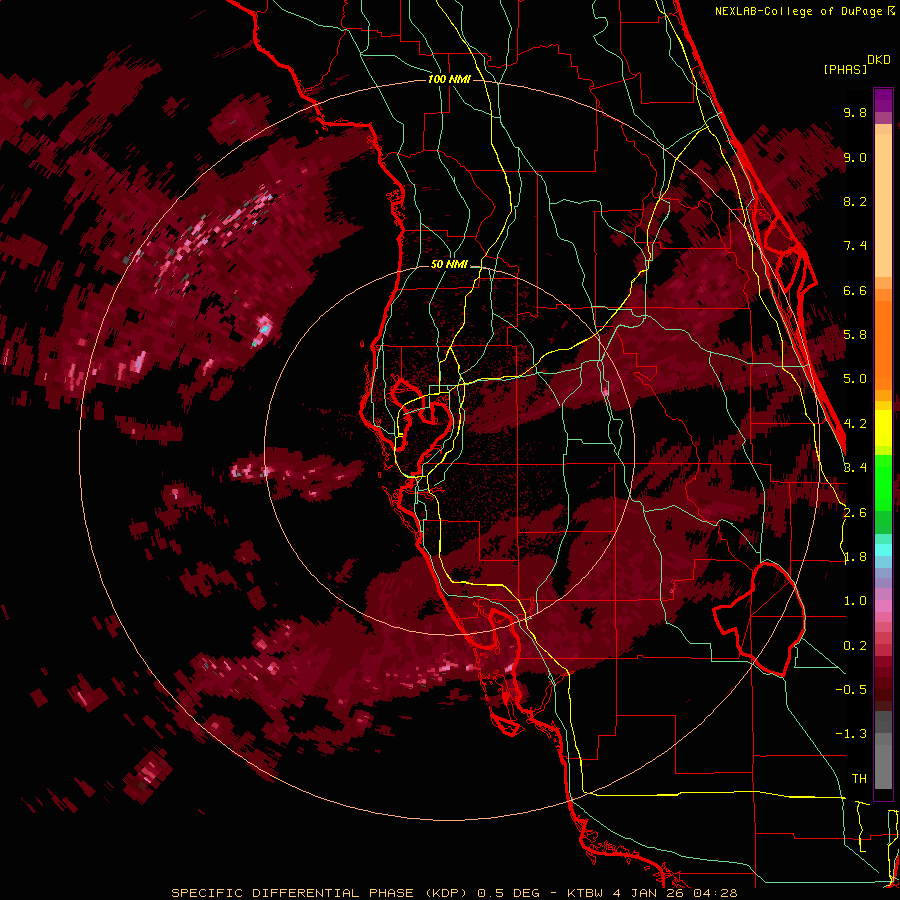Click the DKD label above the color scale
Image resolution: width=900 pixels, height=900 pixels.
coord(879,60)
